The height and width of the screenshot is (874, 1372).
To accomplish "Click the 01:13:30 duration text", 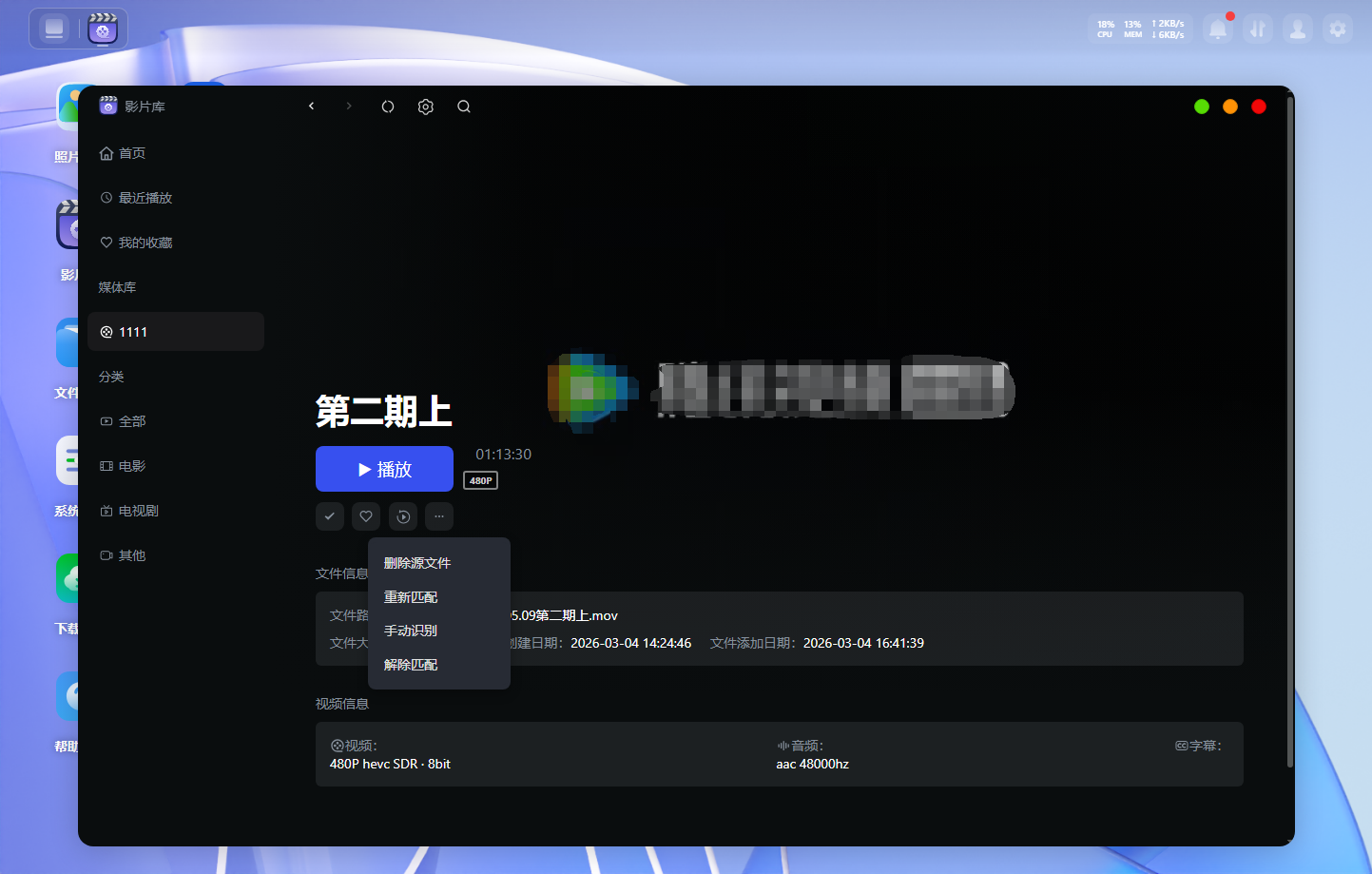I will (504, 455).
